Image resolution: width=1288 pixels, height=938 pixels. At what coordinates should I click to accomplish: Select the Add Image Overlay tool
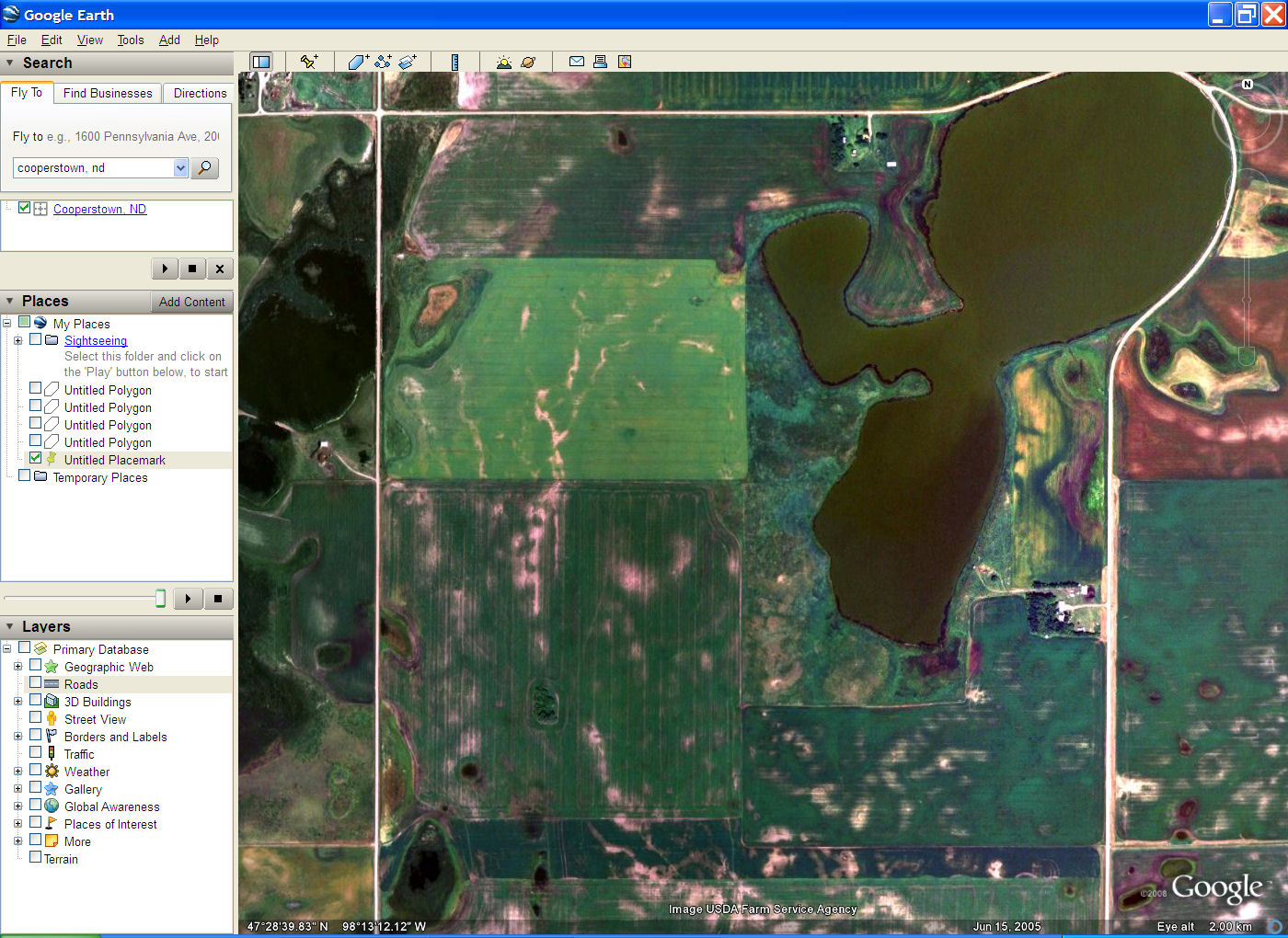pyautogui.click(x=408, y=62)
